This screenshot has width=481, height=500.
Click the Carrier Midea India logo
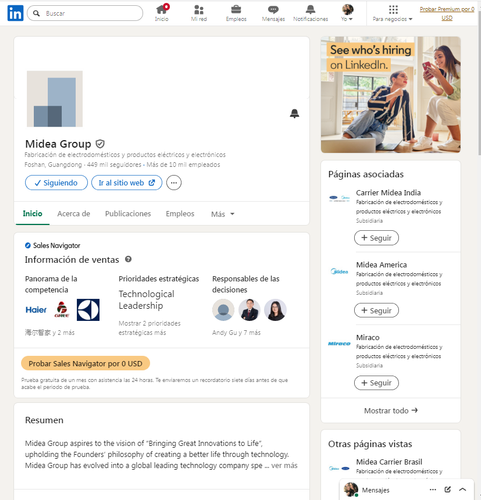point(339,198)
